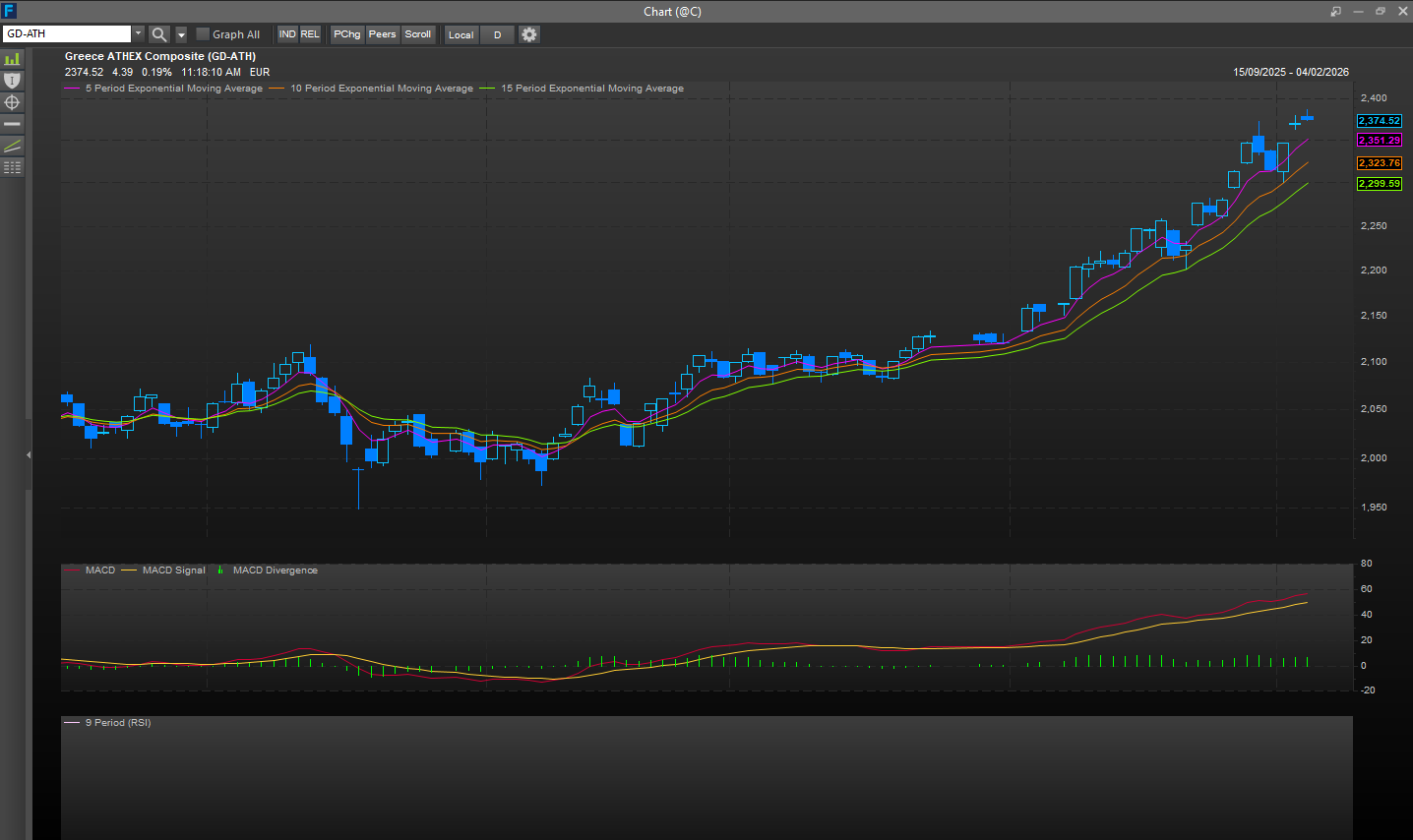
Task: Pick the trendline drawing tool
Action: tap(12, 146)
